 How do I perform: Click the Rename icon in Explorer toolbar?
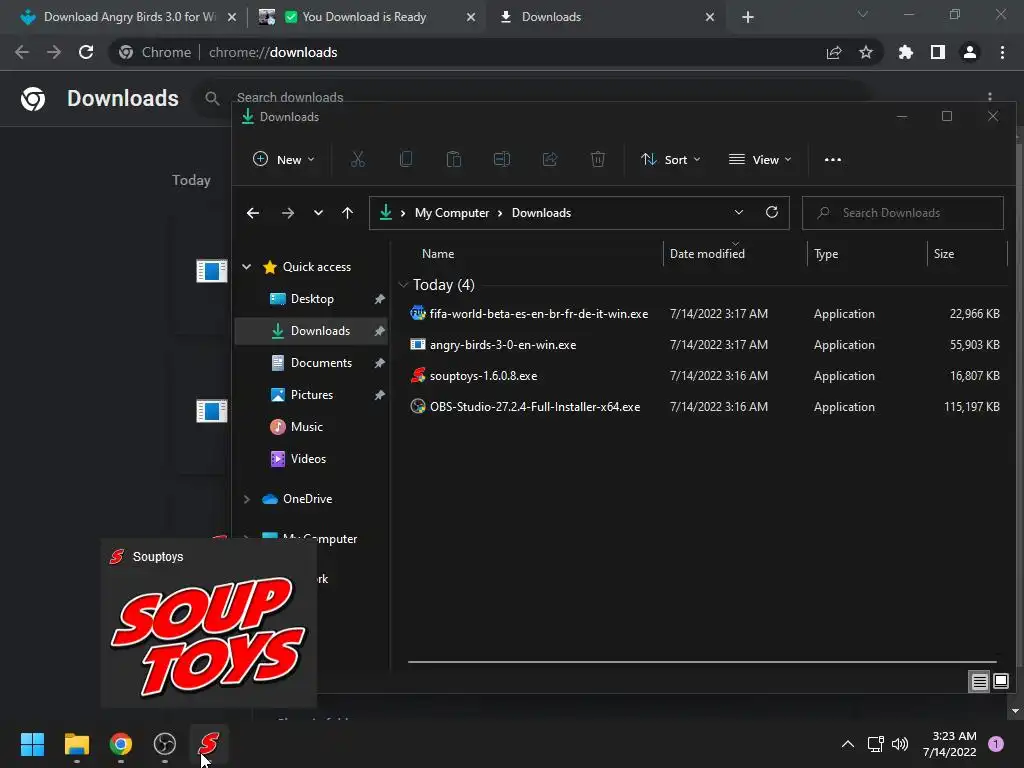coord(502,159)
